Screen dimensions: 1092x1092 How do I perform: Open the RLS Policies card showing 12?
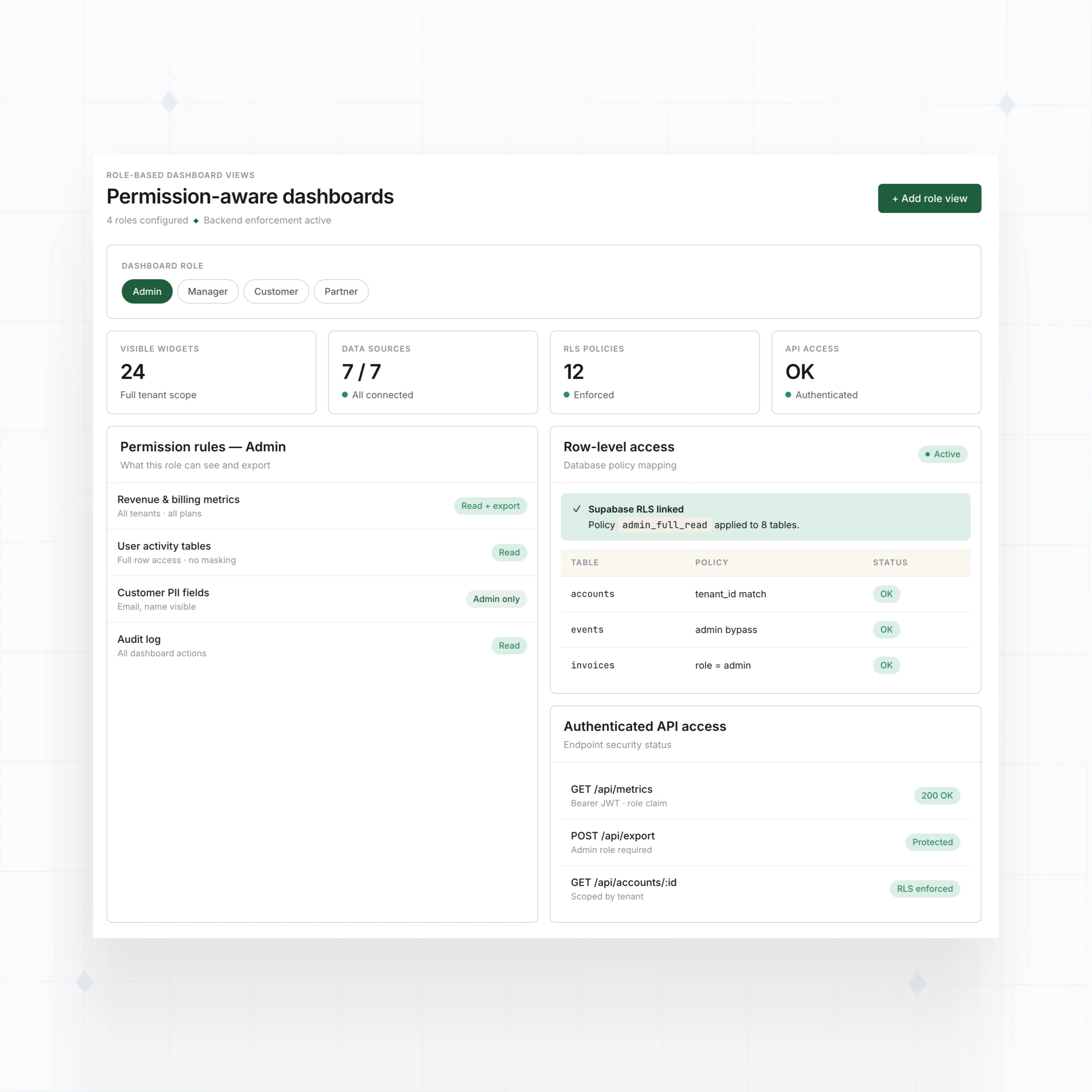[654, 373]
